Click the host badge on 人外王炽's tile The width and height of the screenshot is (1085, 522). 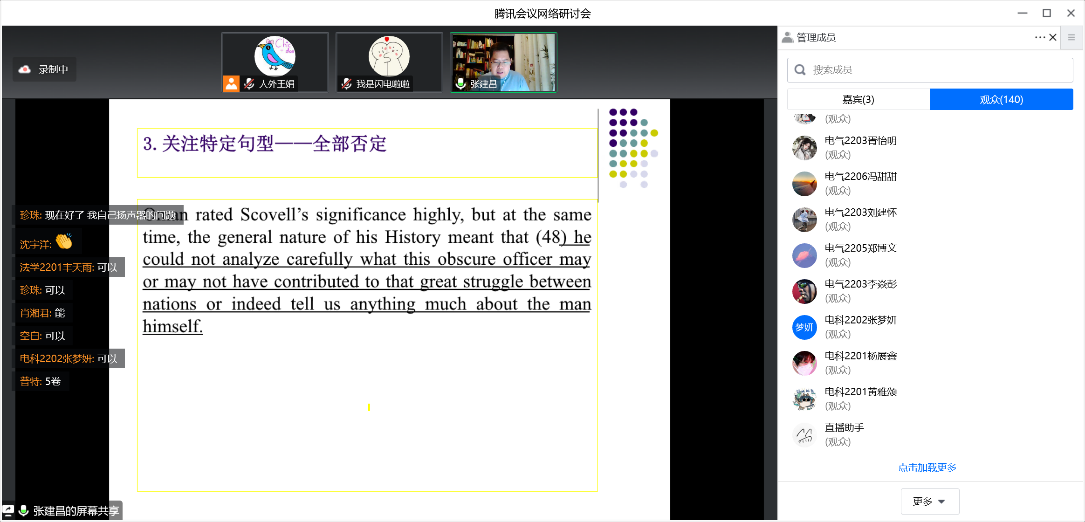tap(231, 84)
